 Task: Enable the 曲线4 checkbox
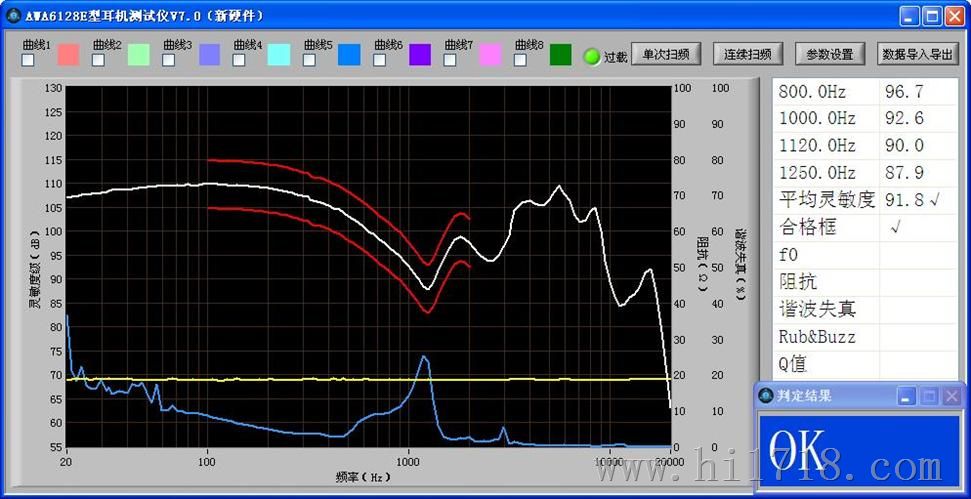click(238, 60)
